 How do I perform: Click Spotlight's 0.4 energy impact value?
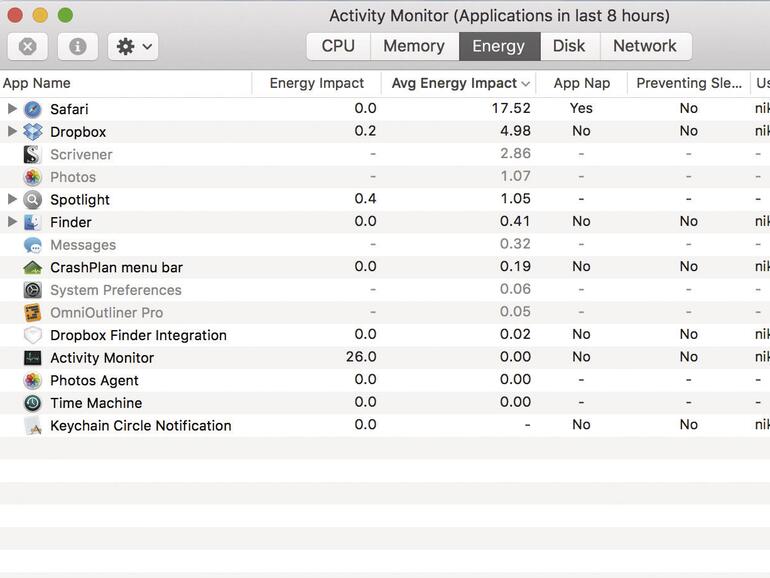coord(365,198)
